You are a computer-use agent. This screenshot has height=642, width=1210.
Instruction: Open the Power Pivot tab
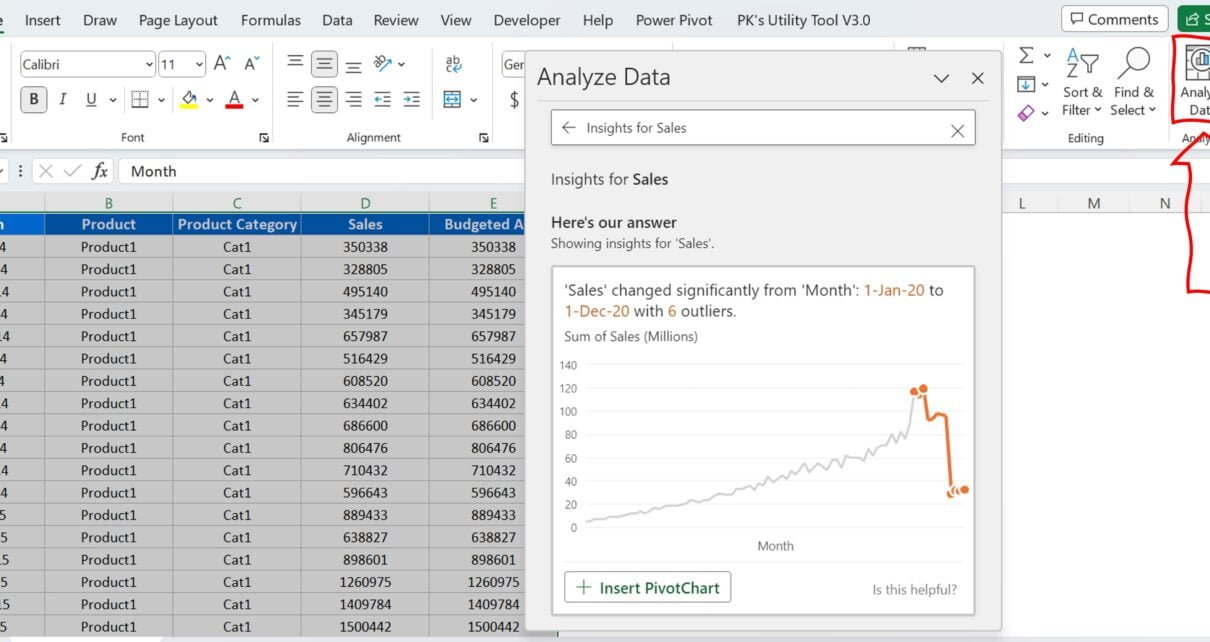tap(673, 20)
